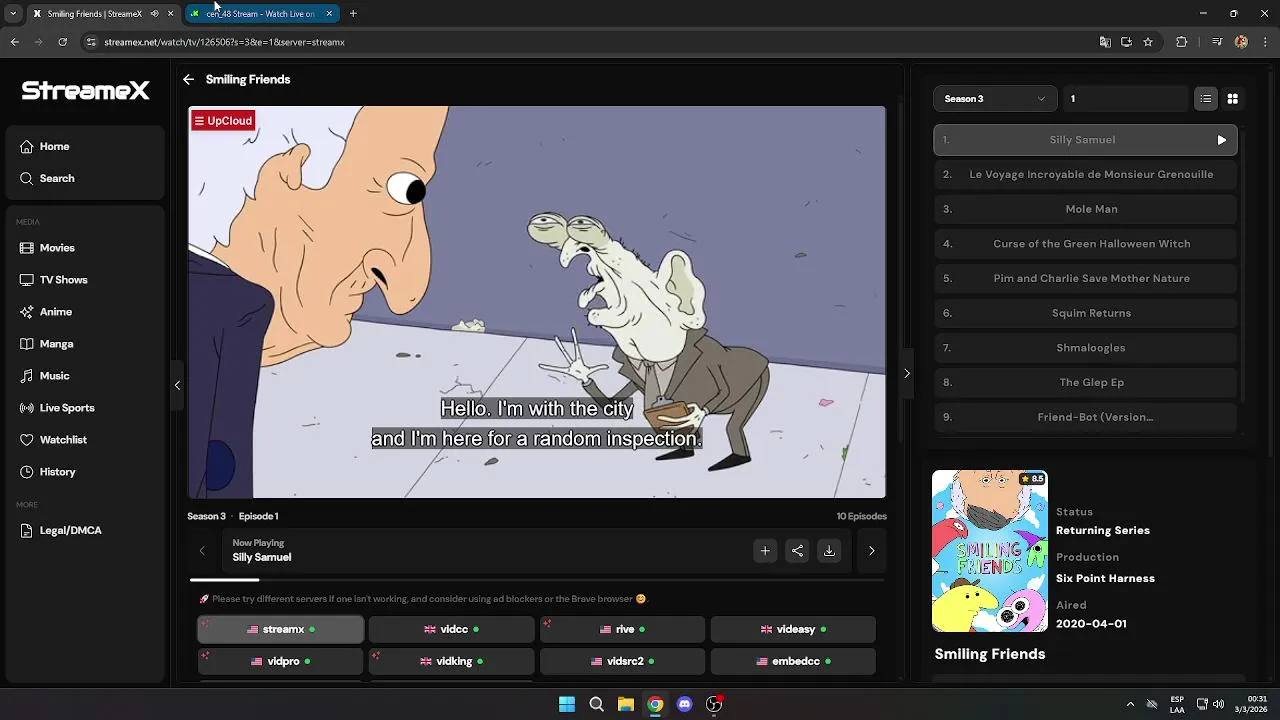Open Discord from the taskbar
This screenshot has height=720, width=1280.
click(684, 704)
